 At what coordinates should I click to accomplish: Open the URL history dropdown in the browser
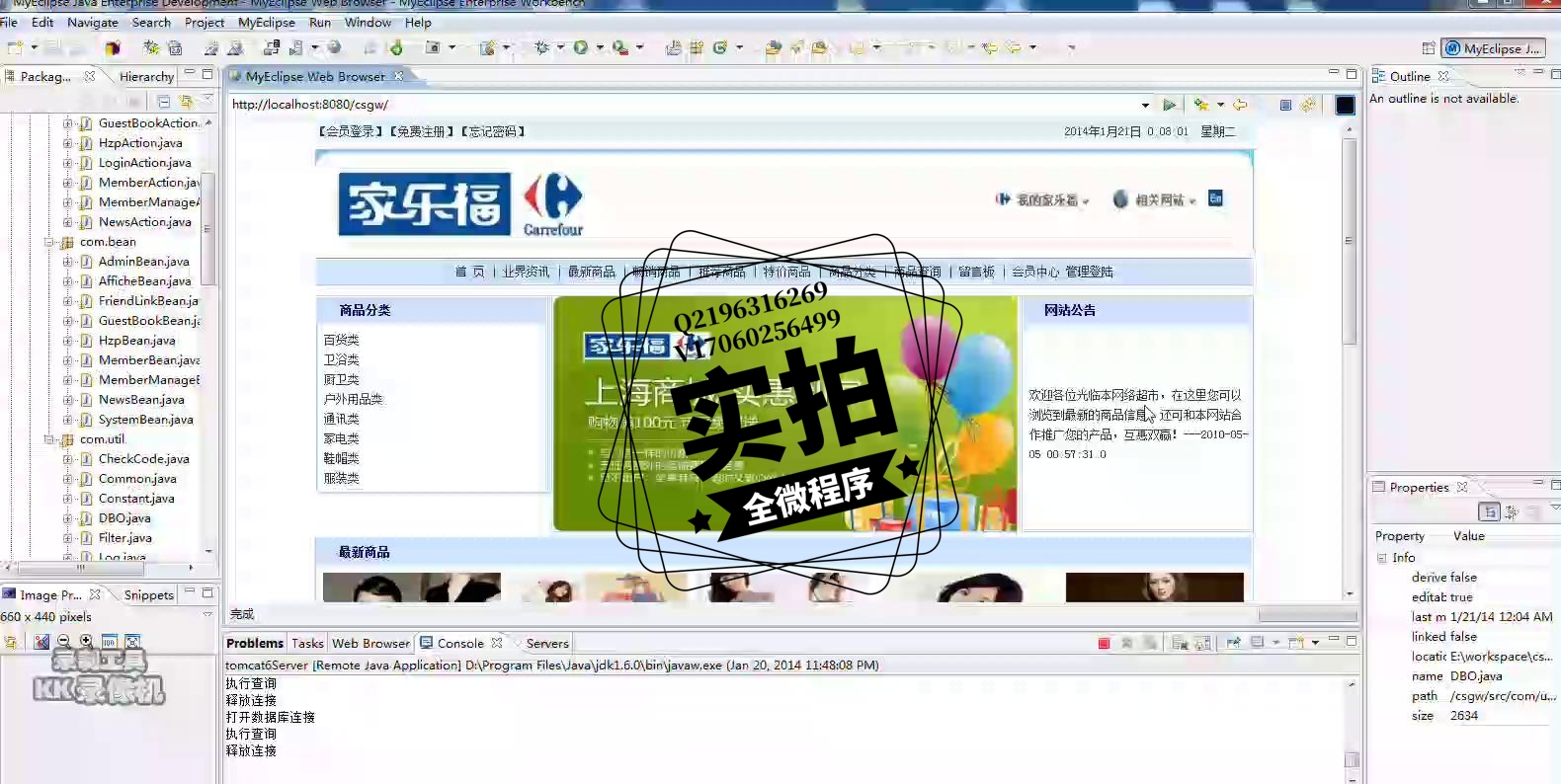pos(1145,105)
